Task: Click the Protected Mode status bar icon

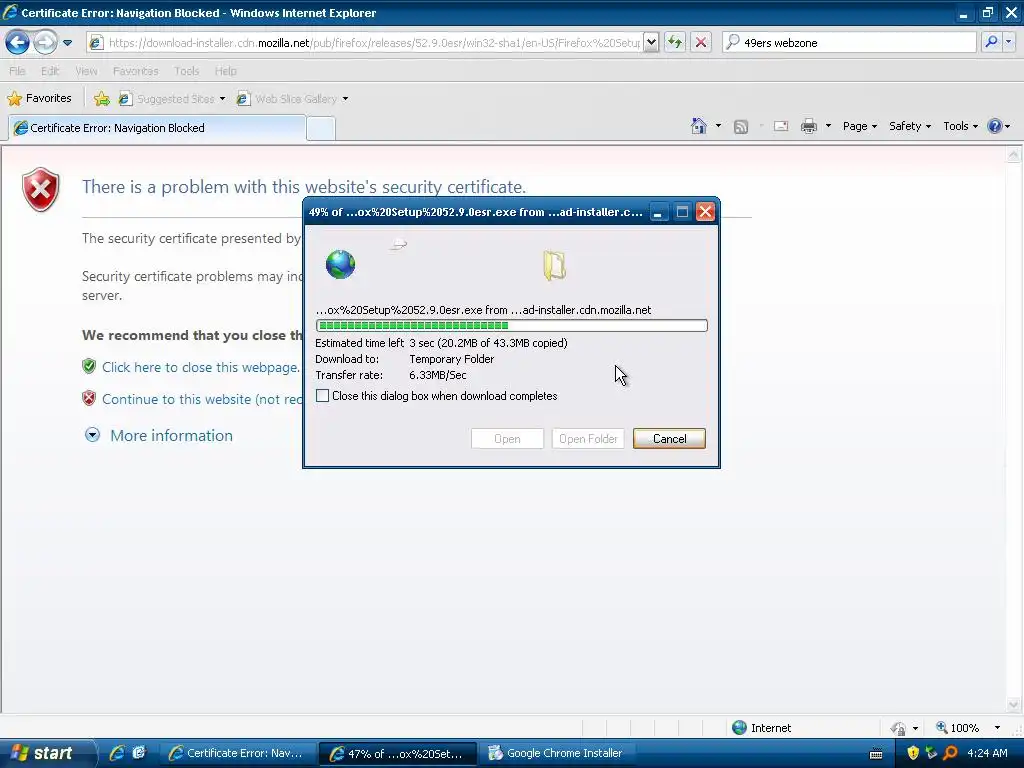Action: click(x=898, y=728)
